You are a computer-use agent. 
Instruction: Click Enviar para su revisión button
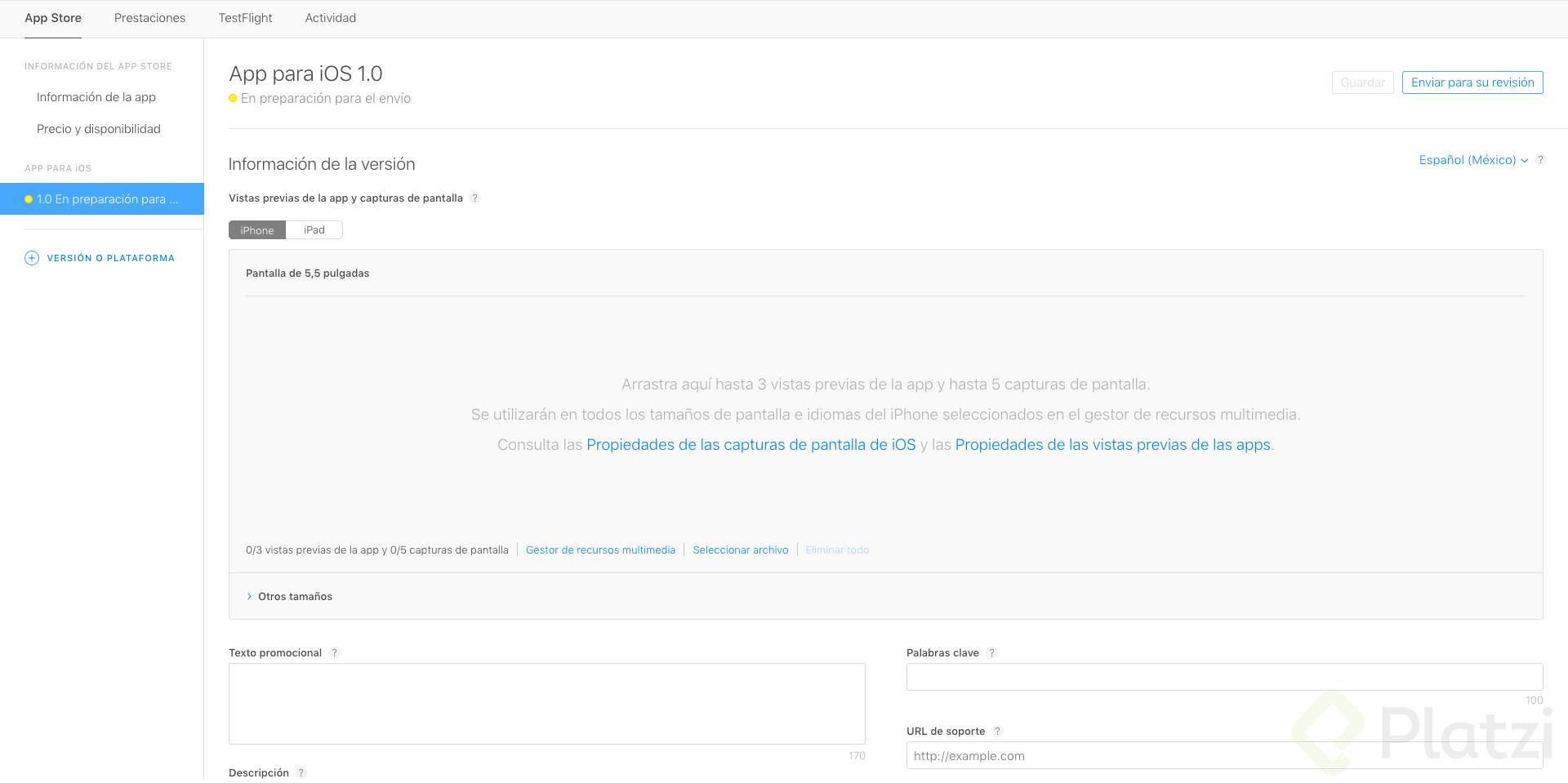point(1472,82)
